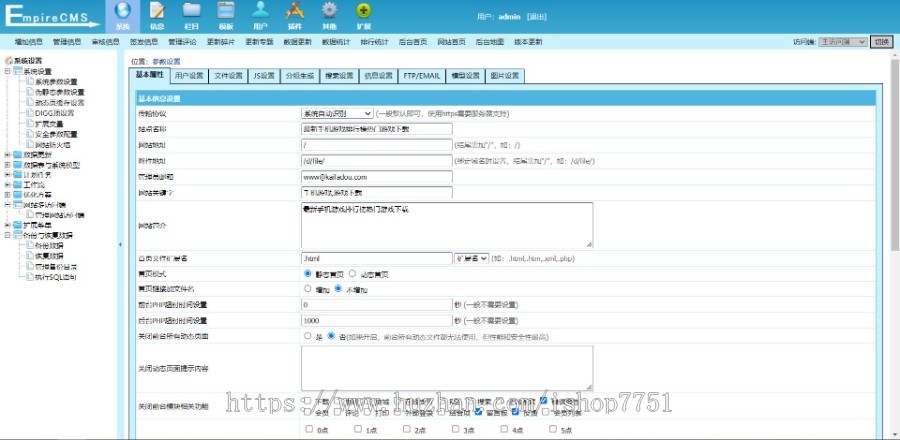Click the page icon for DIGG顶设置

(30, 113)
